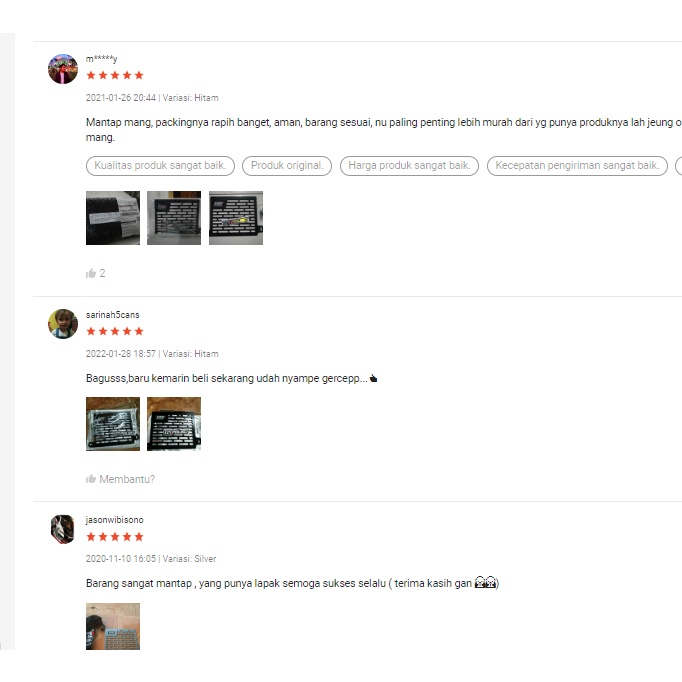Open third photo with yellow sticker grille
Image resolution: width=682 pixels, height=682 pixels.
tap(236, 218)
